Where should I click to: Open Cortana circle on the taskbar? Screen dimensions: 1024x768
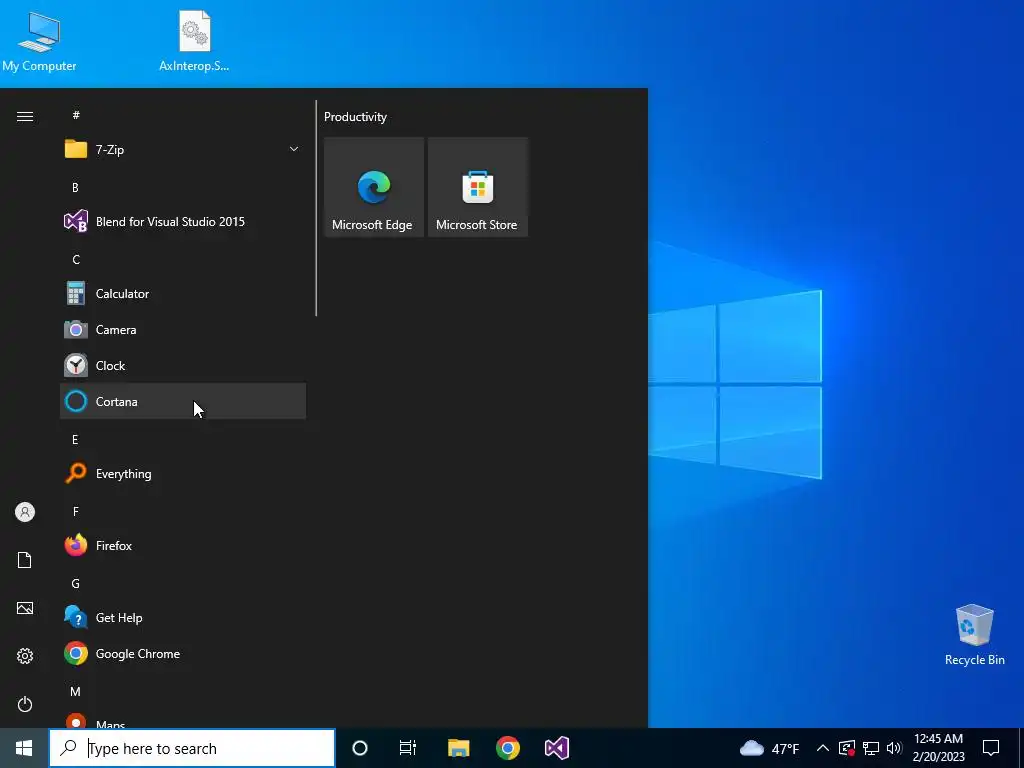pos(360,748)
